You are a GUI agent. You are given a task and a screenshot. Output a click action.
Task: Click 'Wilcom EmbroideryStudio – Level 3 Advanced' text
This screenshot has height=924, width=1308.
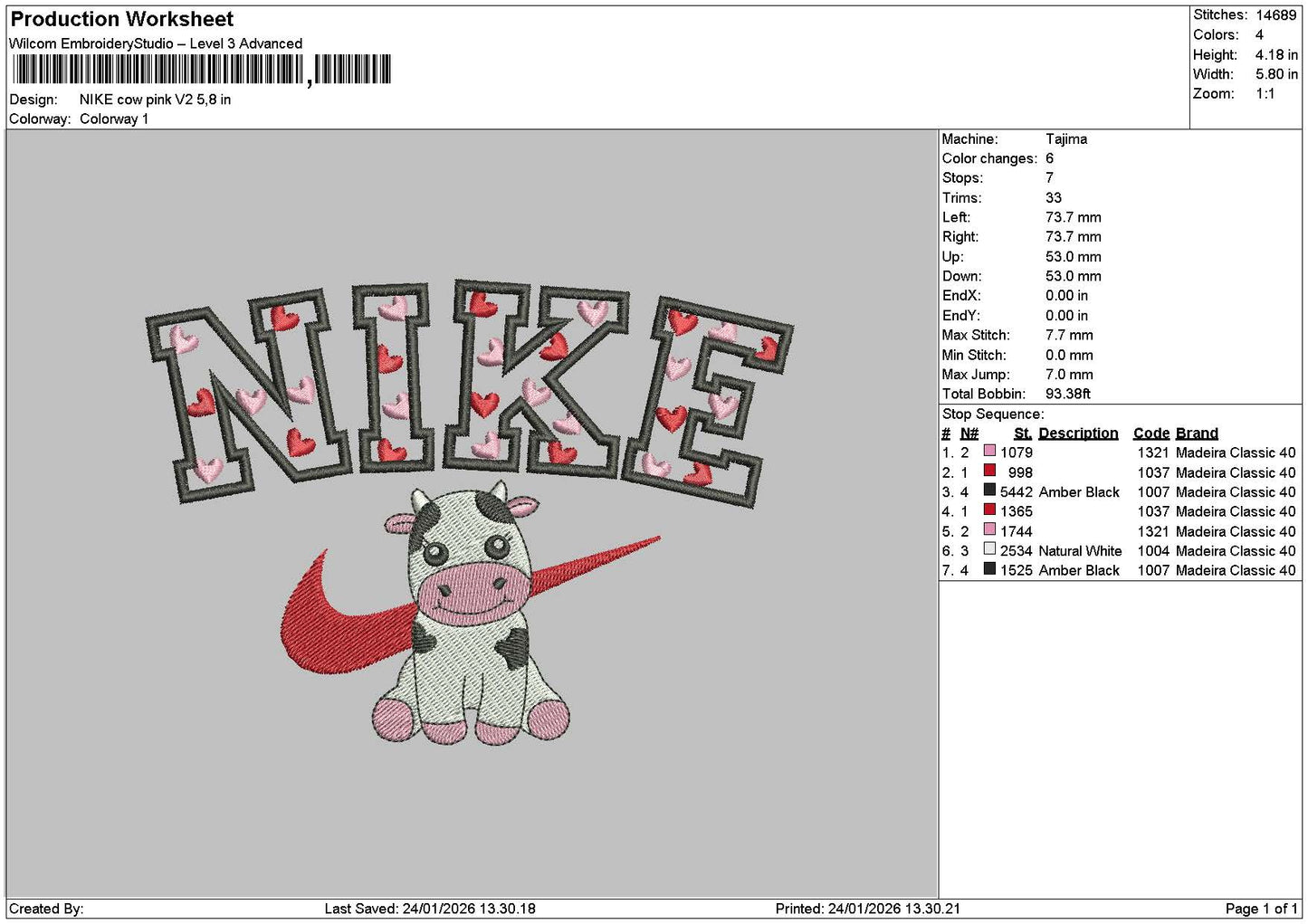point(156,43)
